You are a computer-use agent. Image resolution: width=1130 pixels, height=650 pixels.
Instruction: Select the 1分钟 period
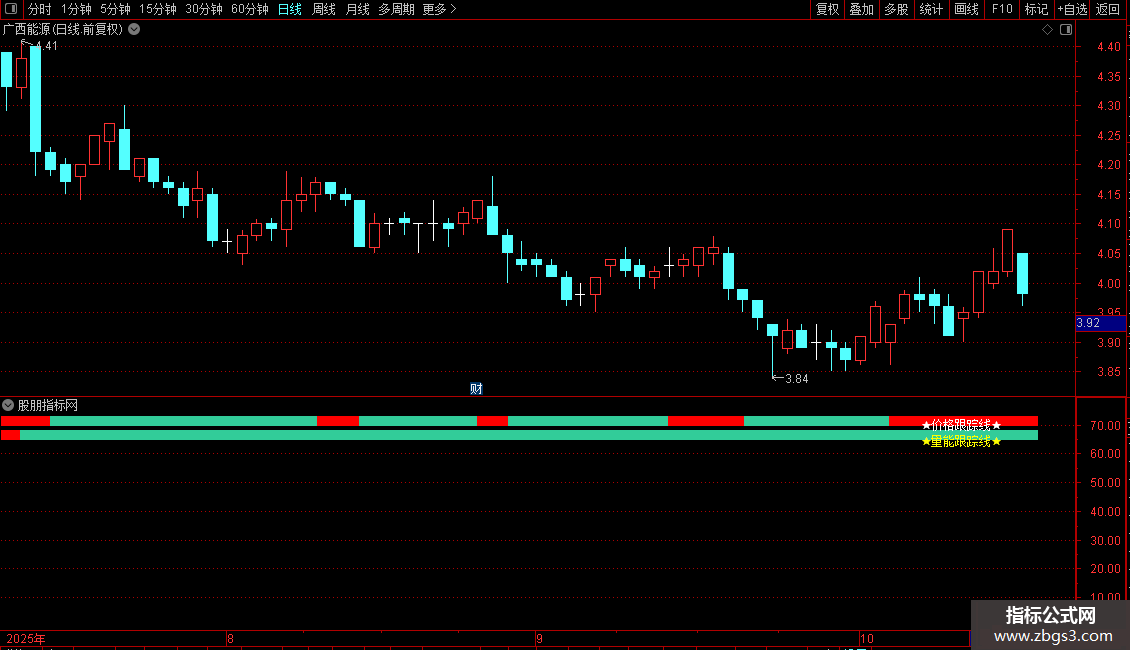point(76,9)
